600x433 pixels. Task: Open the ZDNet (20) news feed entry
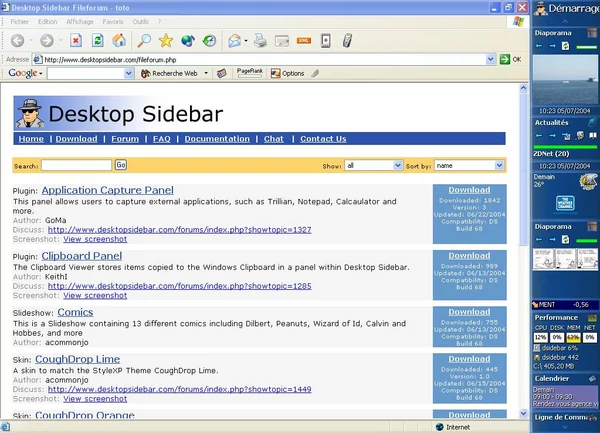[x=551, y=154]
